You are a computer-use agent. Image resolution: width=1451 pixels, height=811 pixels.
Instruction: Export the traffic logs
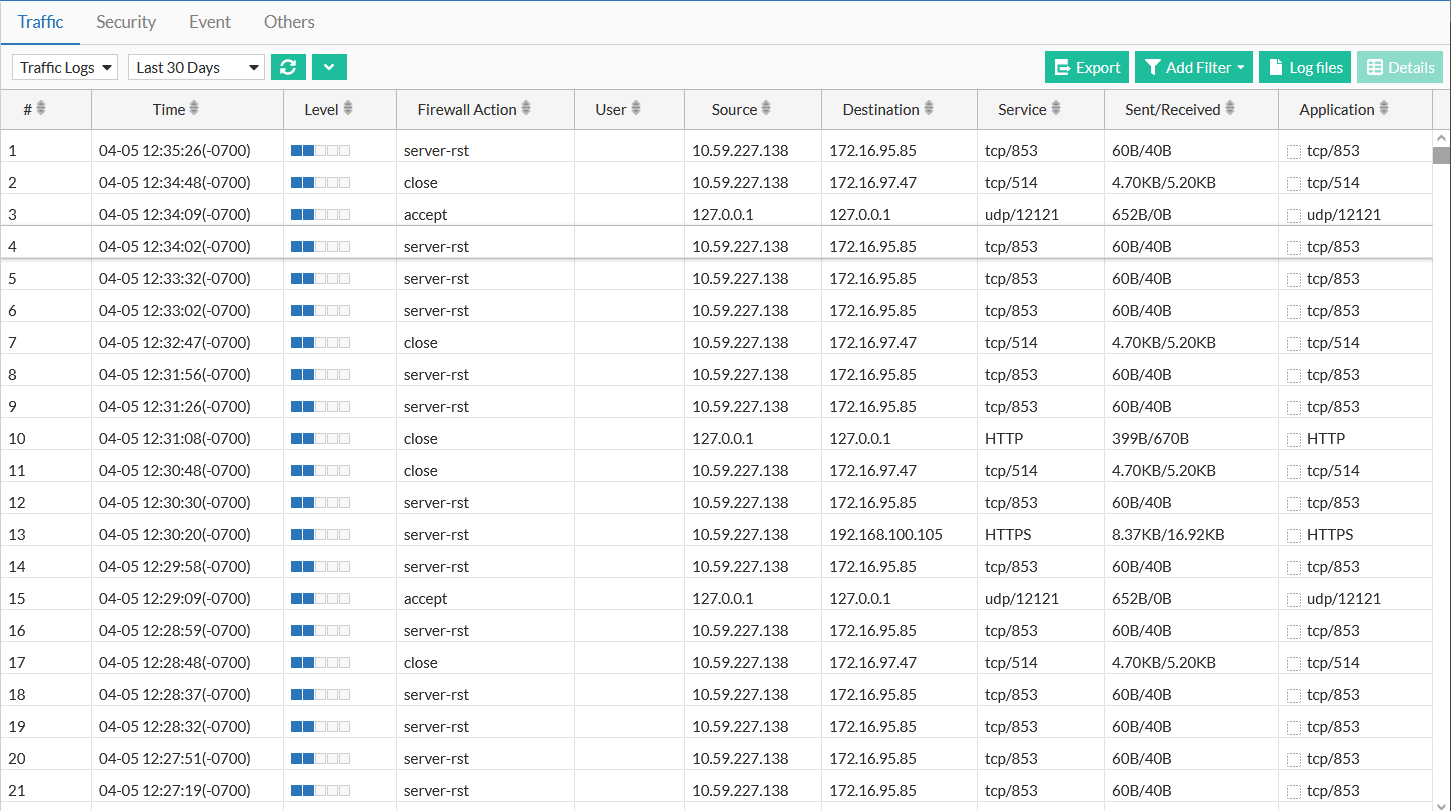1086,67
